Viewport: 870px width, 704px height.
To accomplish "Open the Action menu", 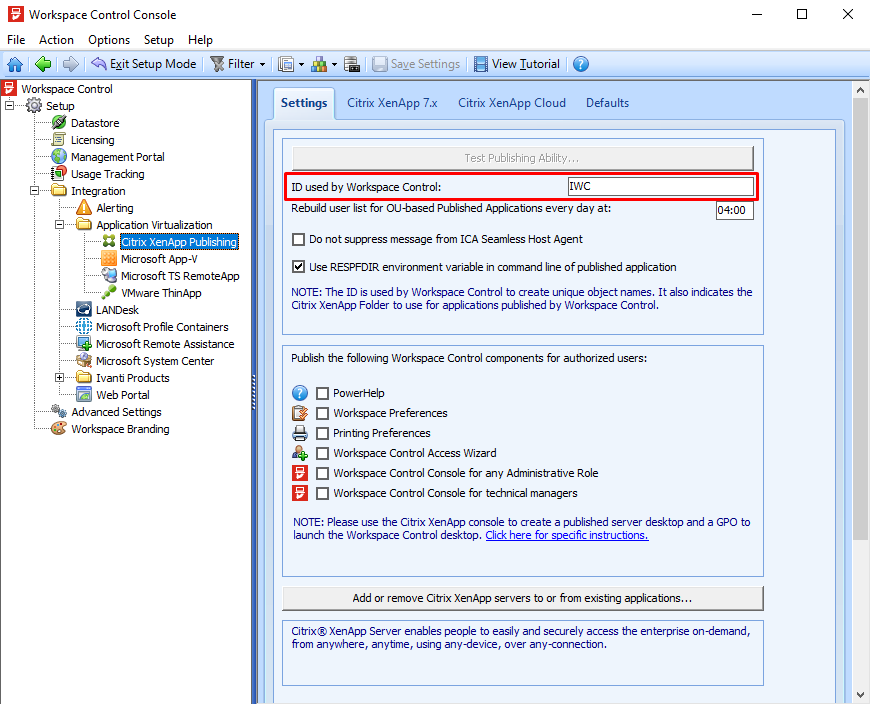I will coord(56,40).
